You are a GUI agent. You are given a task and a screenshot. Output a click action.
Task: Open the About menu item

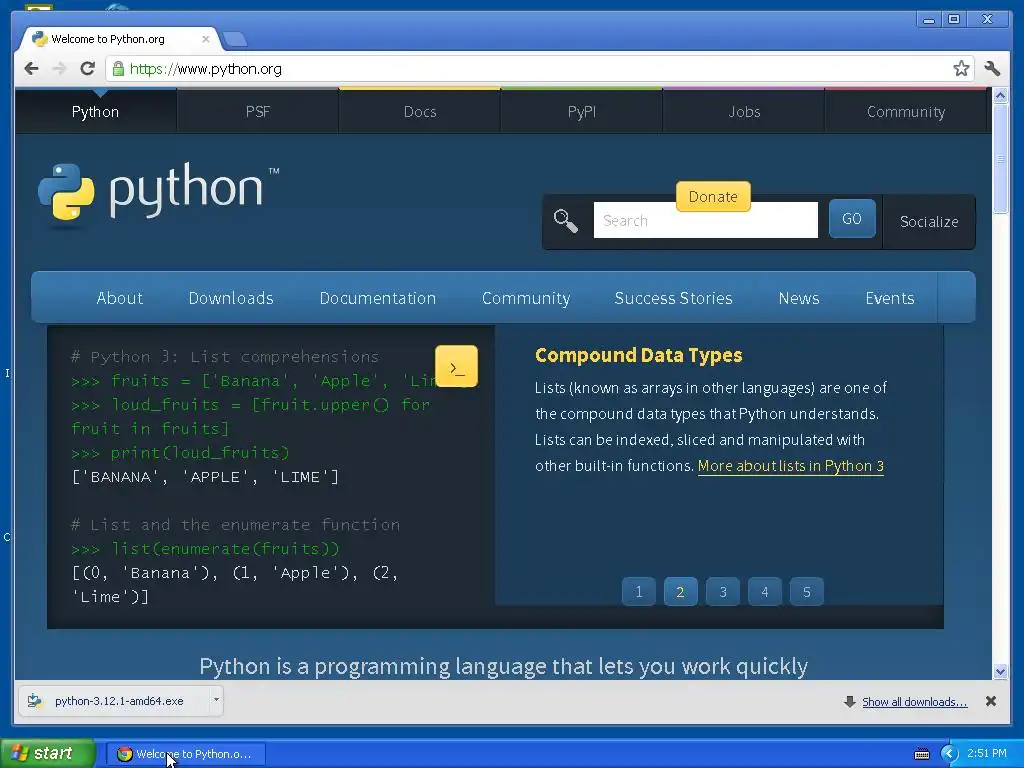click(120, 298)
